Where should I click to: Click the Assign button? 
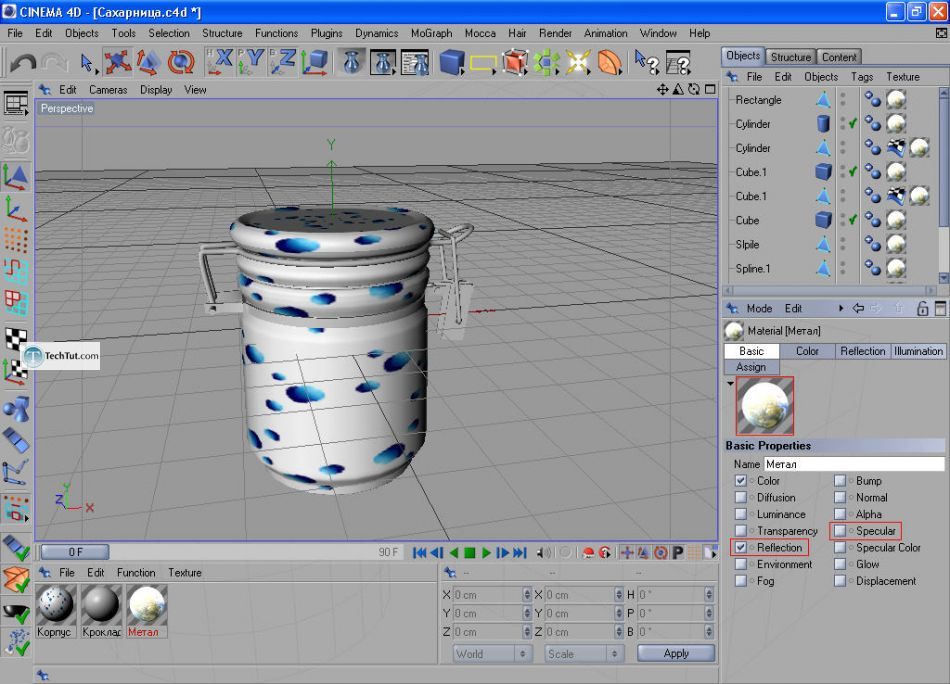click(x=751, y=367)
